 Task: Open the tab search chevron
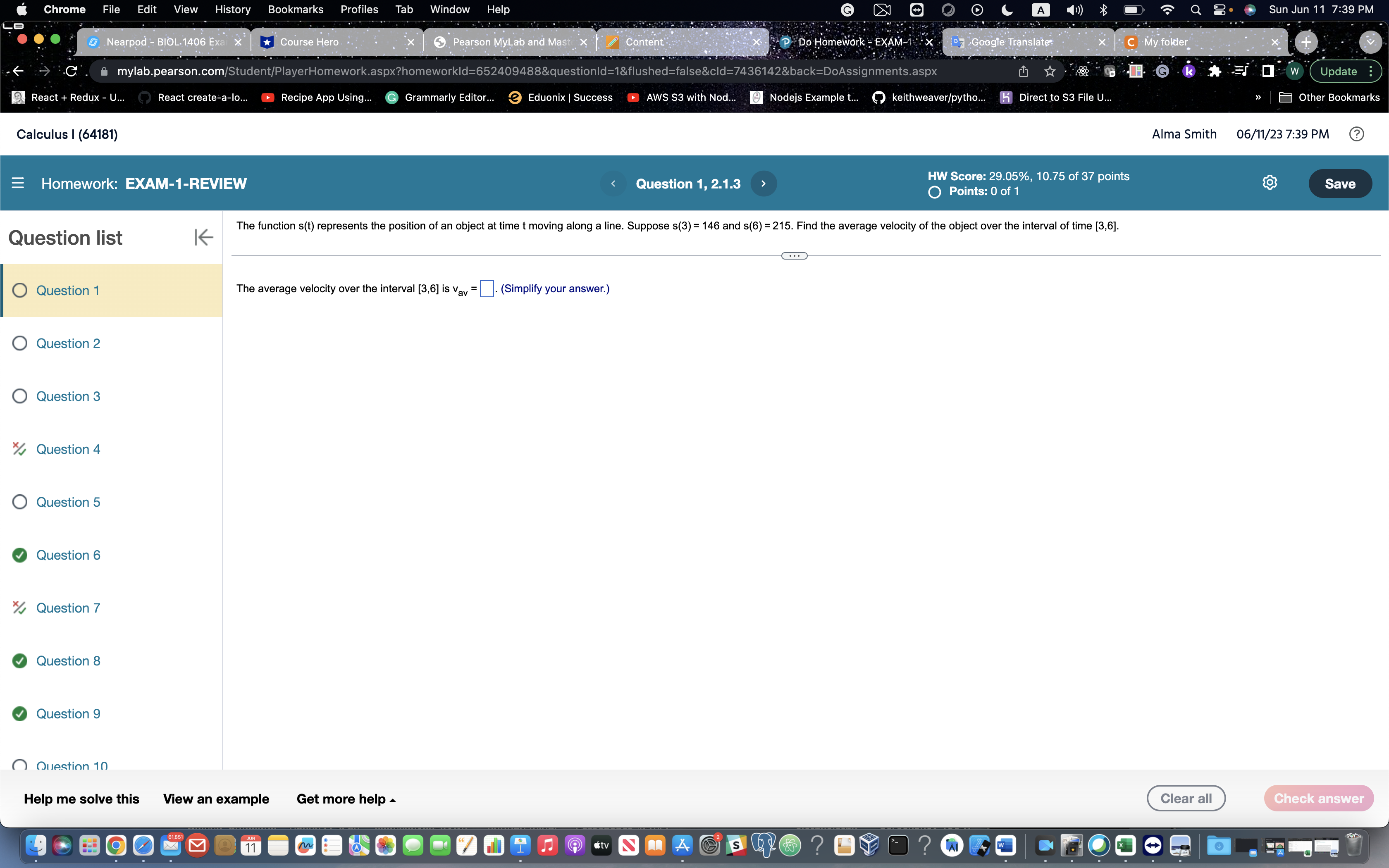pos(1371,41)
